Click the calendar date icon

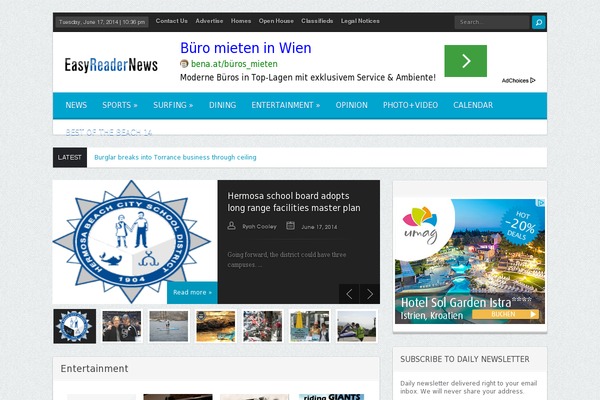click(290, 226)
